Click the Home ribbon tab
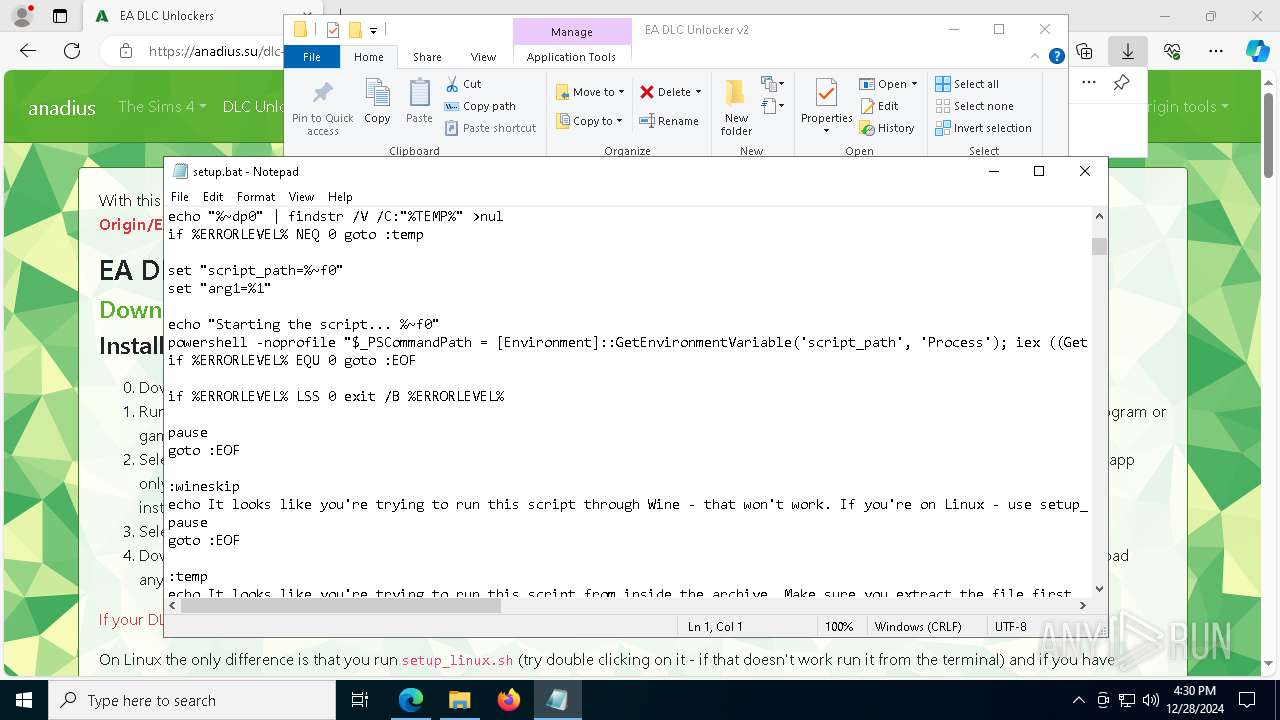The image size is (1280, 720). coord(369,57)
